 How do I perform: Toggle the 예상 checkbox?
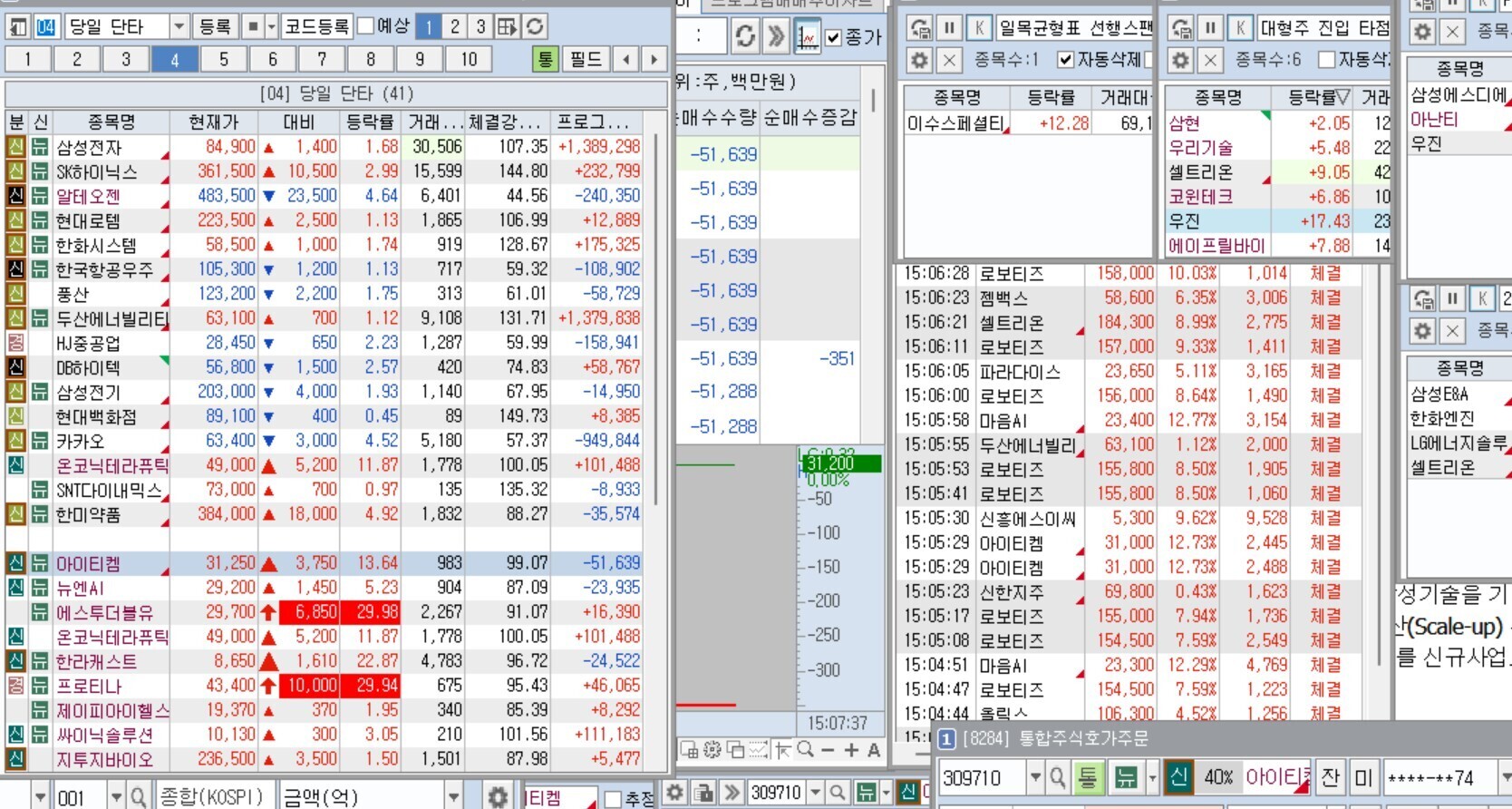(x=366, y=26)
